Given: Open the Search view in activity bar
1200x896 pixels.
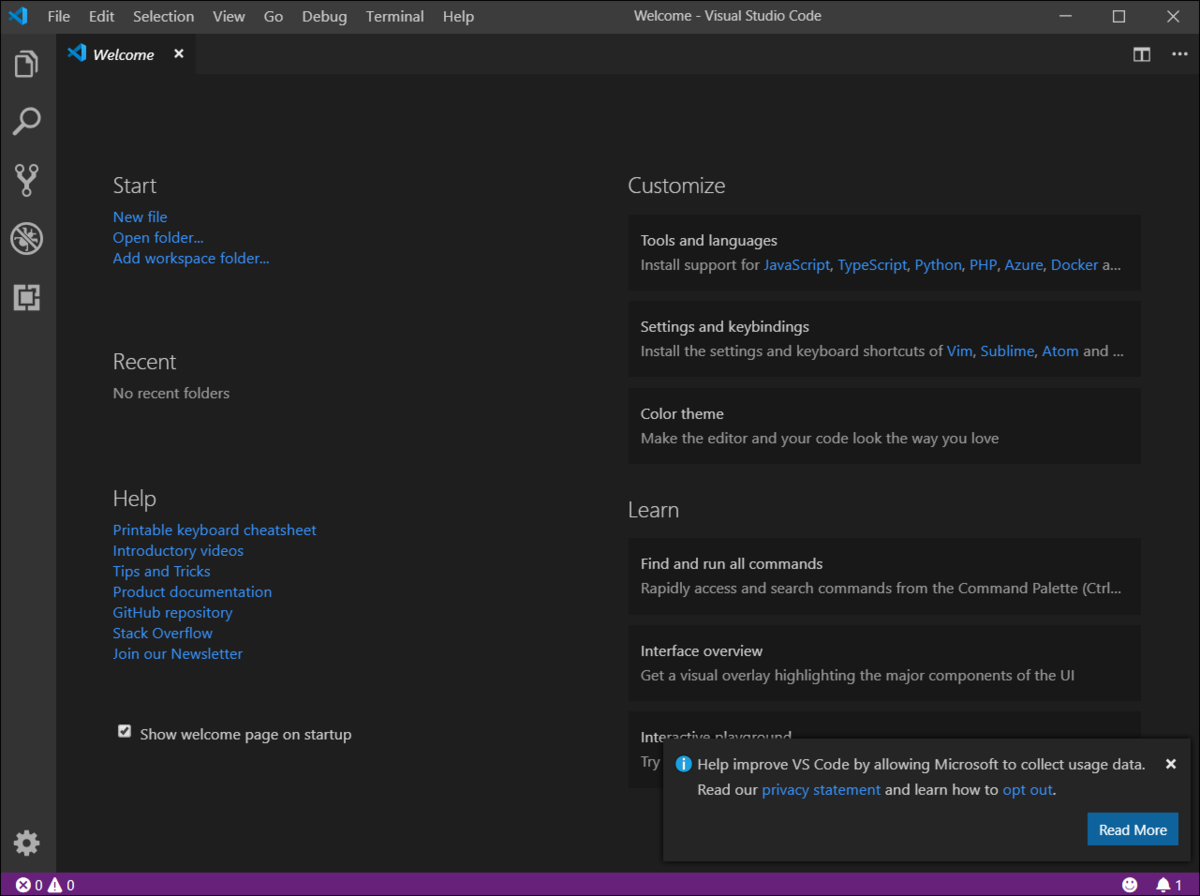Looking at the screenshot, I should [x=27, y=122].
